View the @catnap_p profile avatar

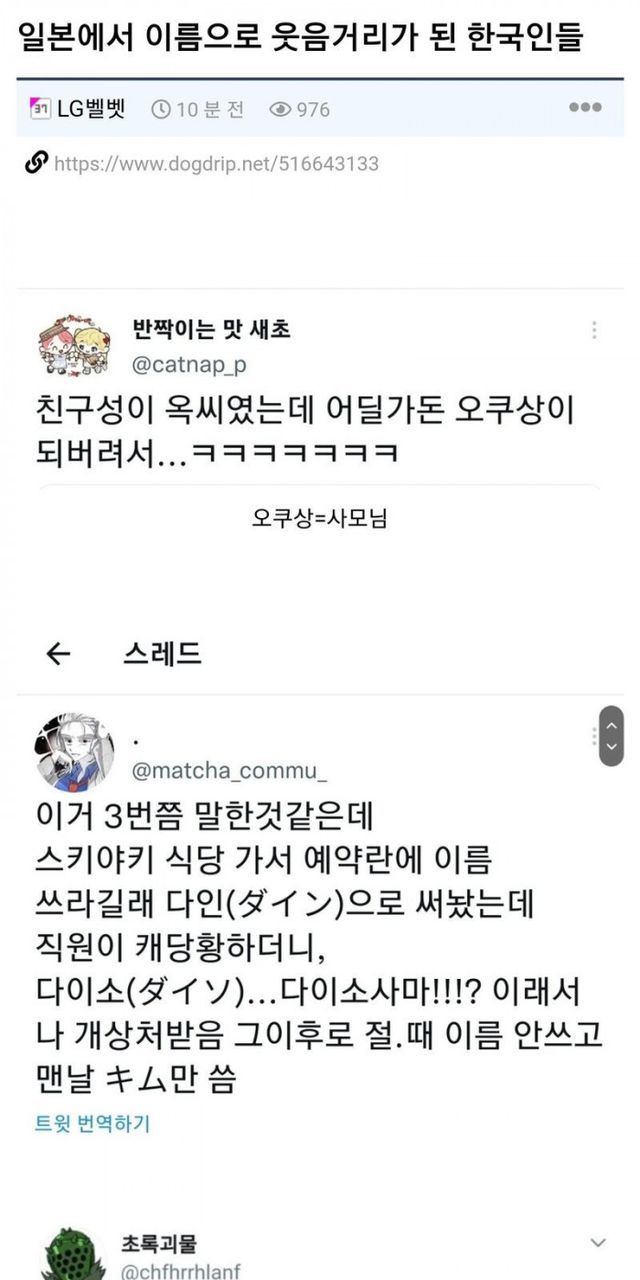click(74, 347)
